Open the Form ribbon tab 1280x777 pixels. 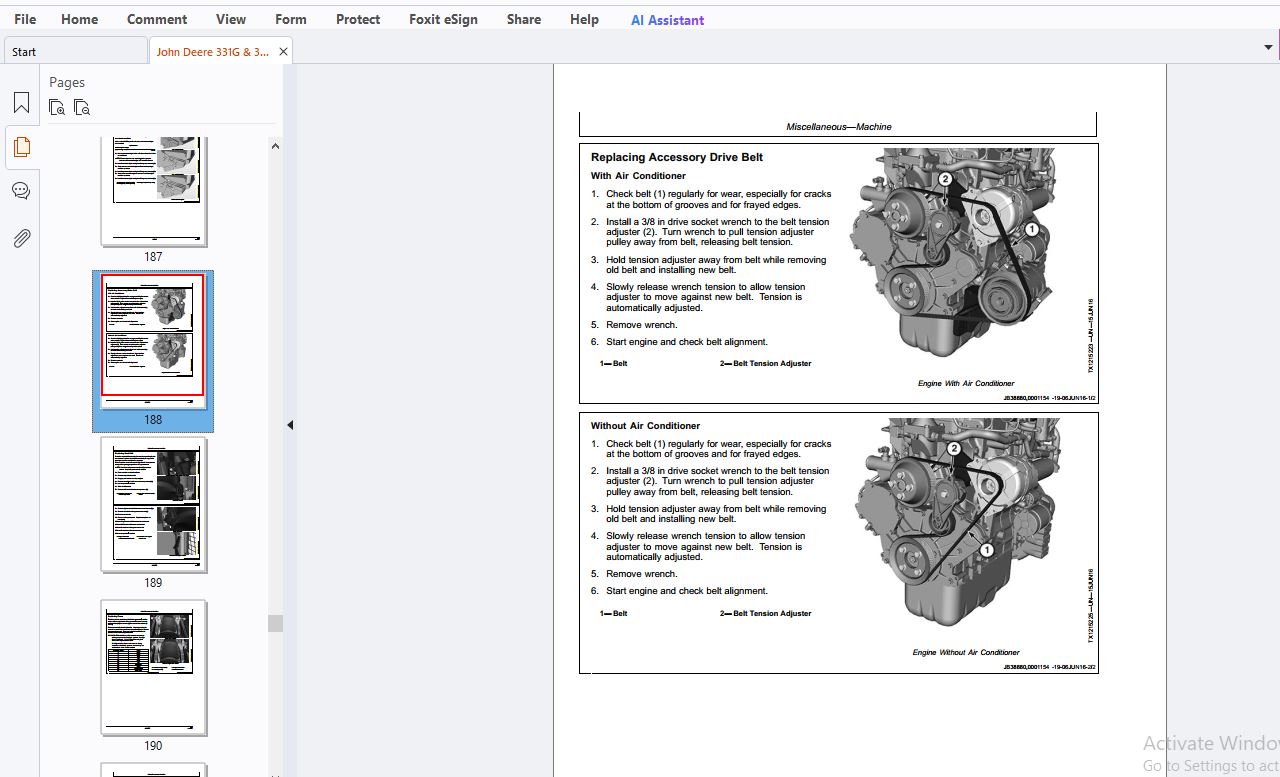[x=291, y=19]
